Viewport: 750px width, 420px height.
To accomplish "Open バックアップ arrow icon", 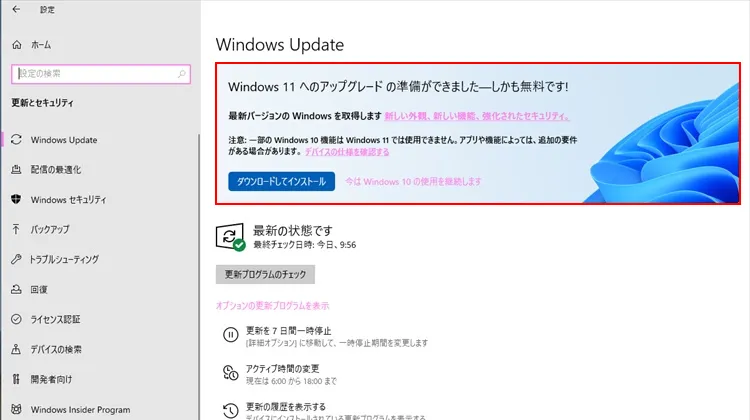I will pos(16,229).
